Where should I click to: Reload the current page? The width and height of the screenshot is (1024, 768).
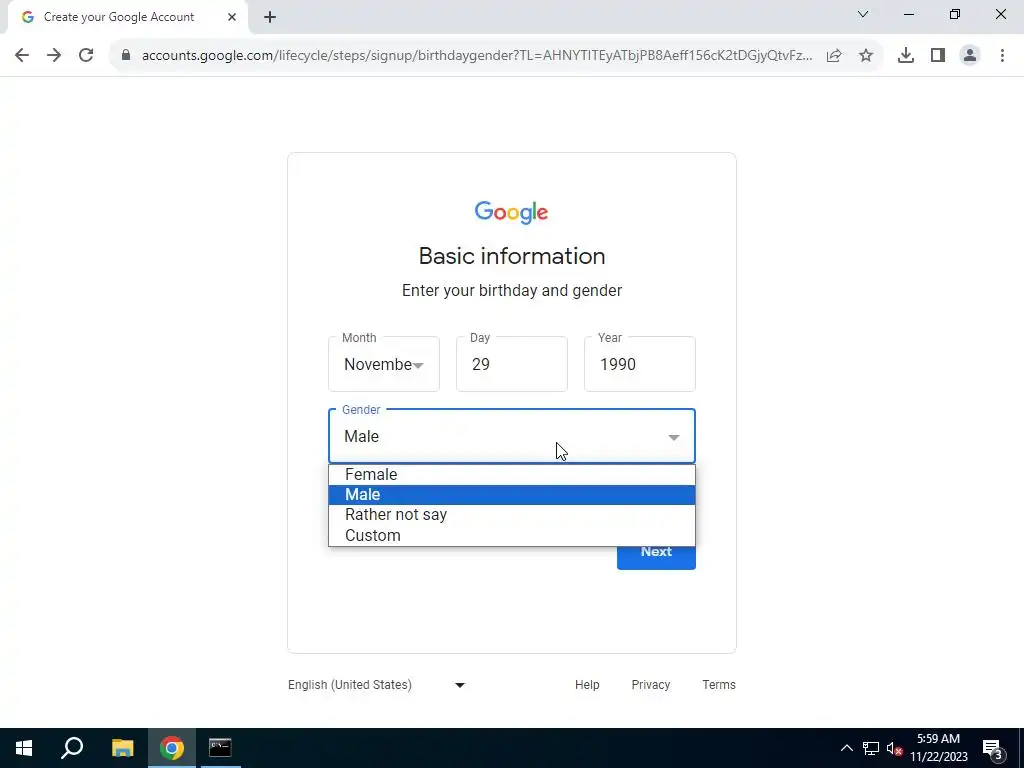coord(86,56)
